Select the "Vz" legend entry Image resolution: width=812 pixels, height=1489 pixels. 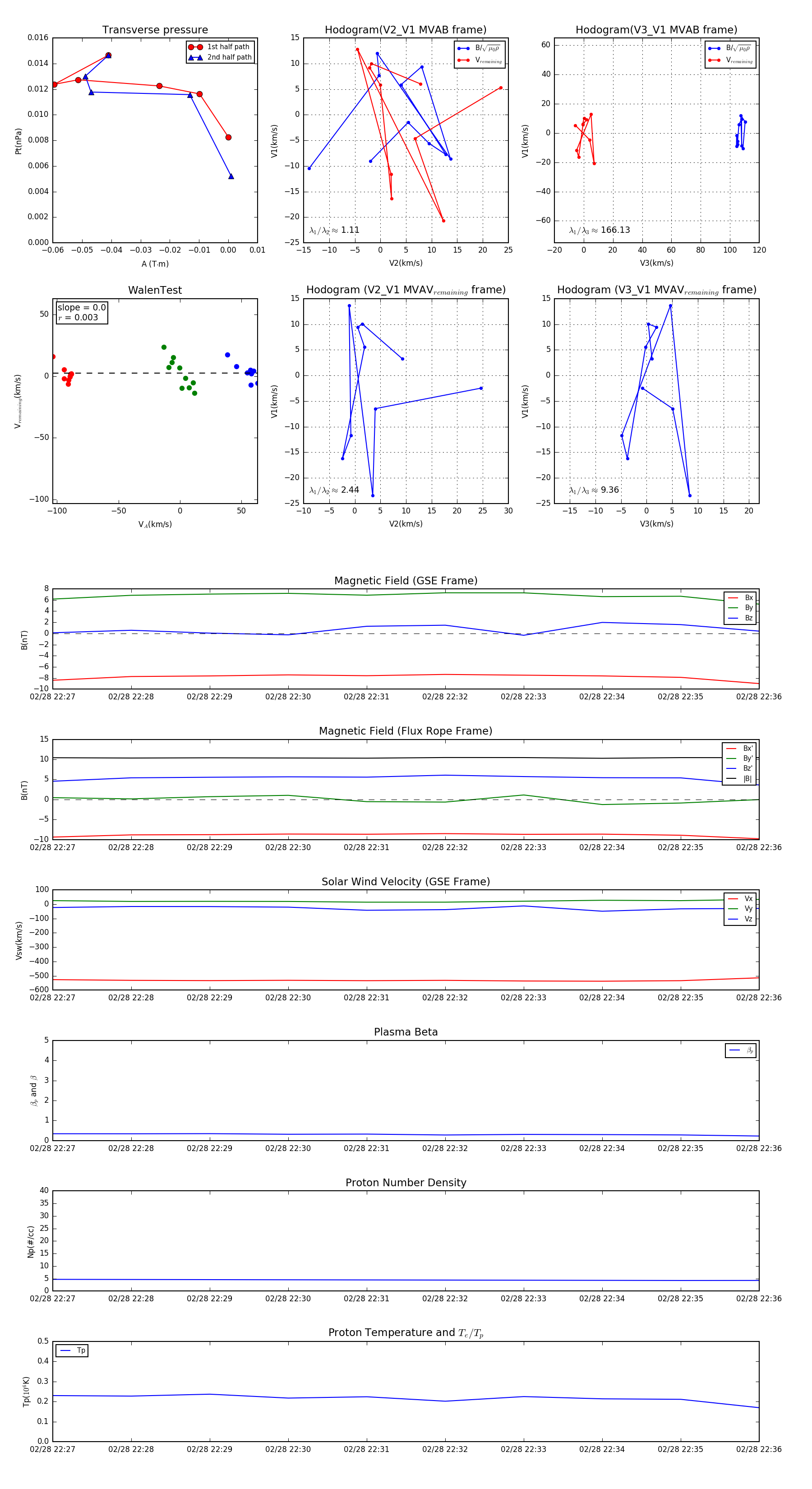pyautogui.click(x=741, y=919)
